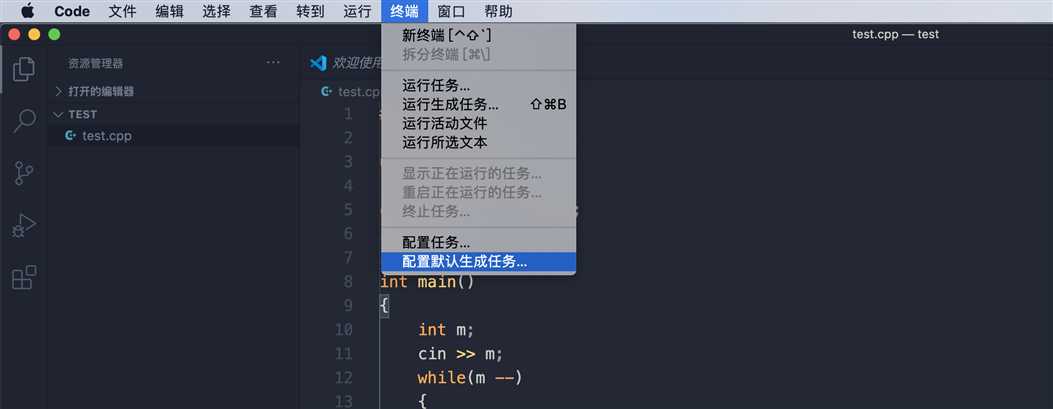Open the 文件 menu in menu bar
Image resolution: width=1053 pixels, height=409 pixels.
(122, 11)
